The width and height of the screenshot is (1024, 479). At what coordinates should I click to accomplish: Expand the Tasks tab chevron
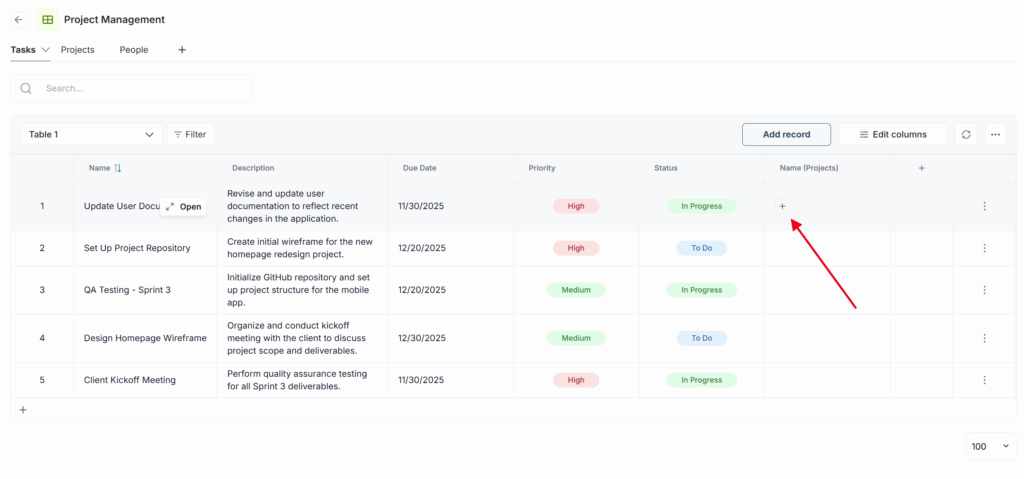pos(46,49)
